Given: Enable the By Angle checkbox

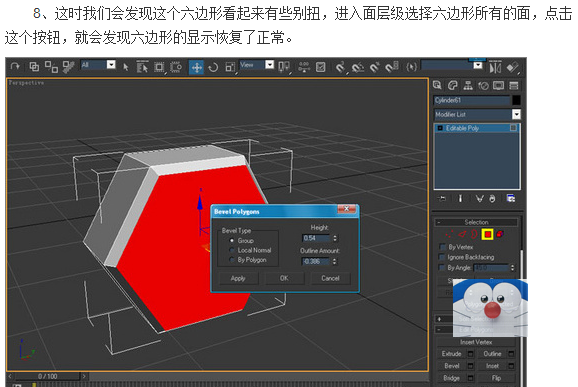Looking at the screenshot, I should click(443, 267).
